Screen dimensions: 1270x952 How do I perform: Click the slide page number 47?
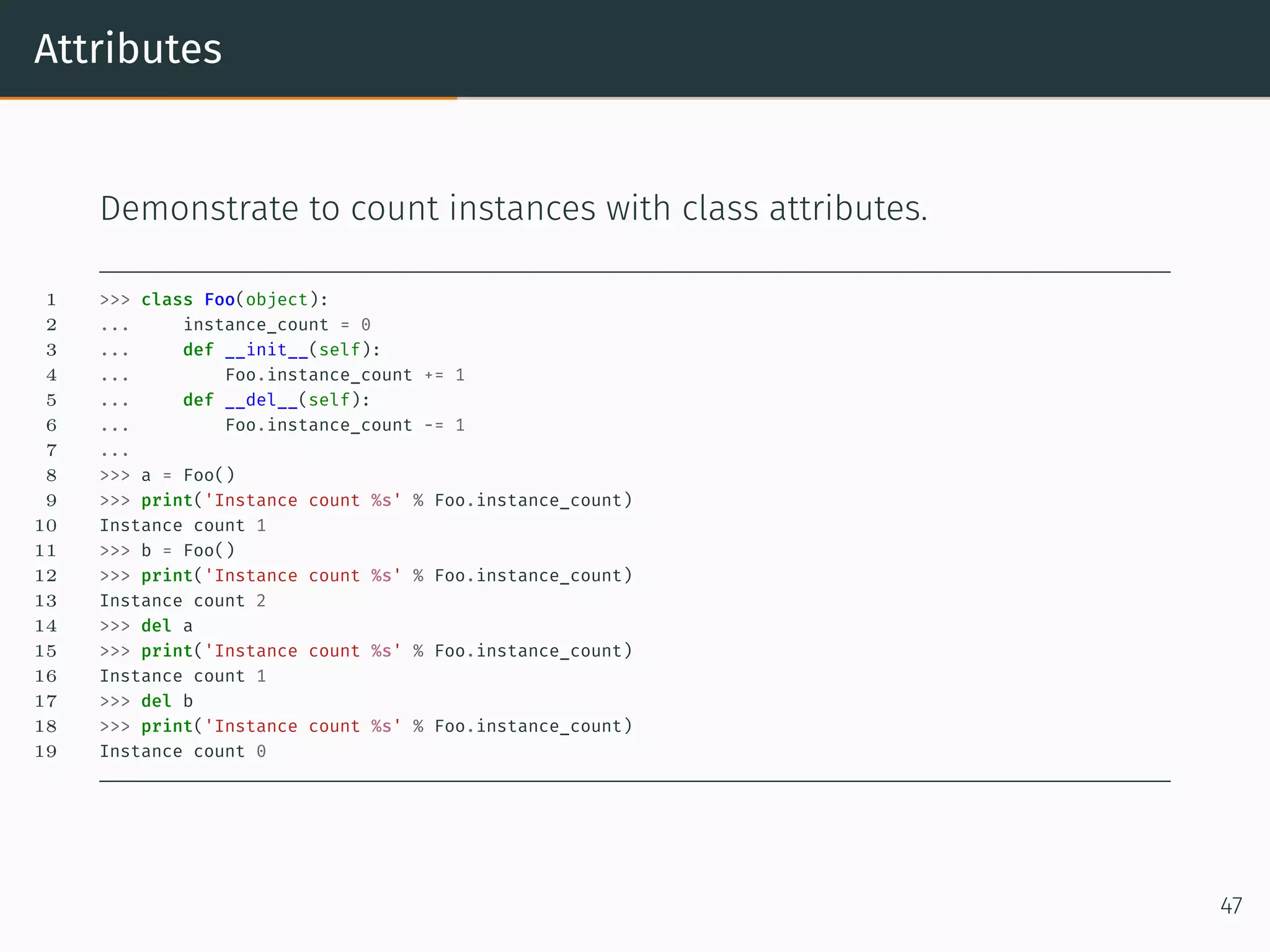[1231, 906]
